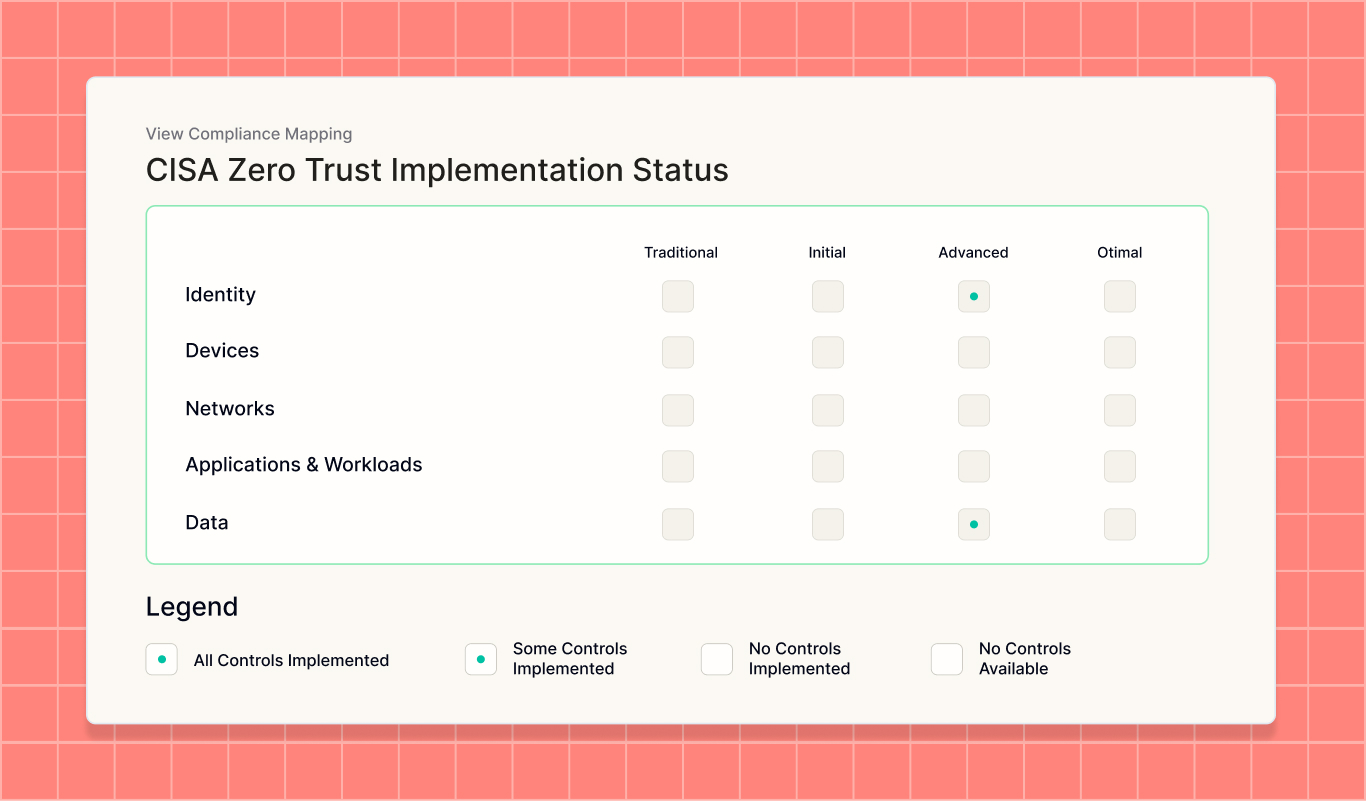The height and width of the screenshot is (801, 1366).
Task: Select Applications & Workloads Advanced status cell
Action: pyautogui.click(x=974, y=466)
